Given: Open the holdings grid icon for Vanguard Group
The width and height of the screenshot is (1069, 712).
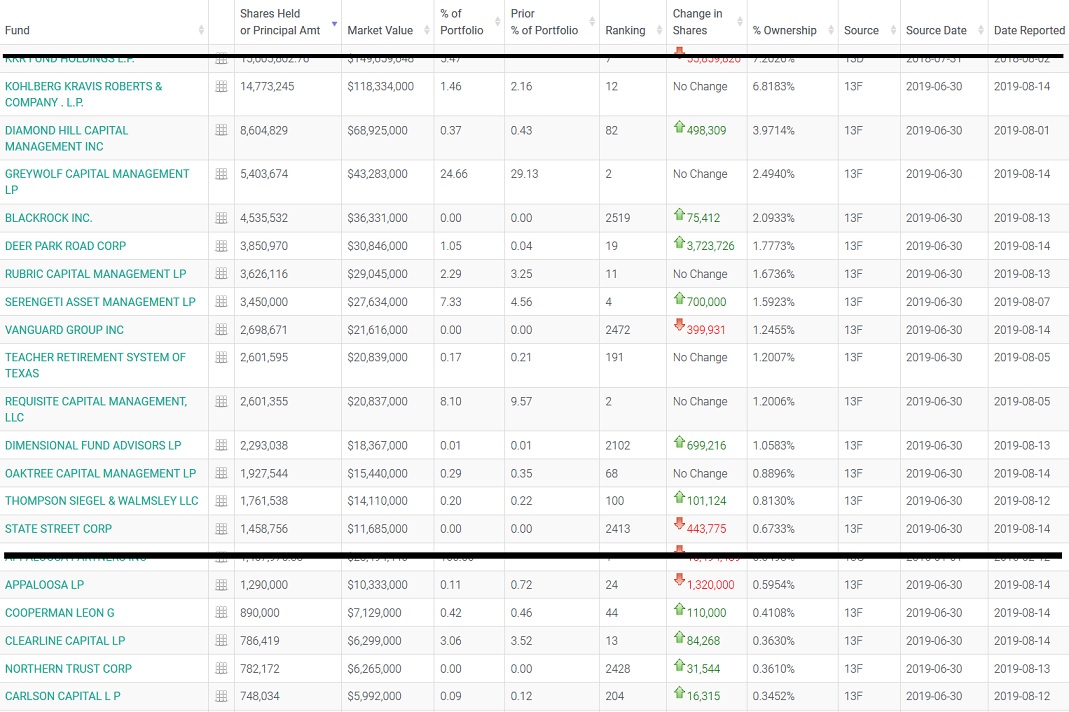Looking at the screenshot, I should tap(221, 330).
